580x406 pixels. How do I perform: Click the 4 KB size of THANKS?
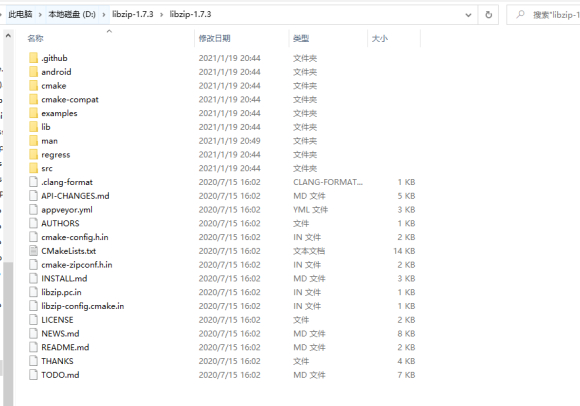[406, 361]
